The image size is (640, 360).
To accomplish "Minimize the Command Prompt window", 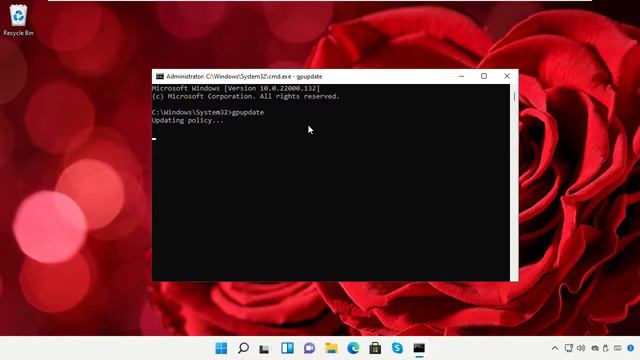I will coord(461,76).
